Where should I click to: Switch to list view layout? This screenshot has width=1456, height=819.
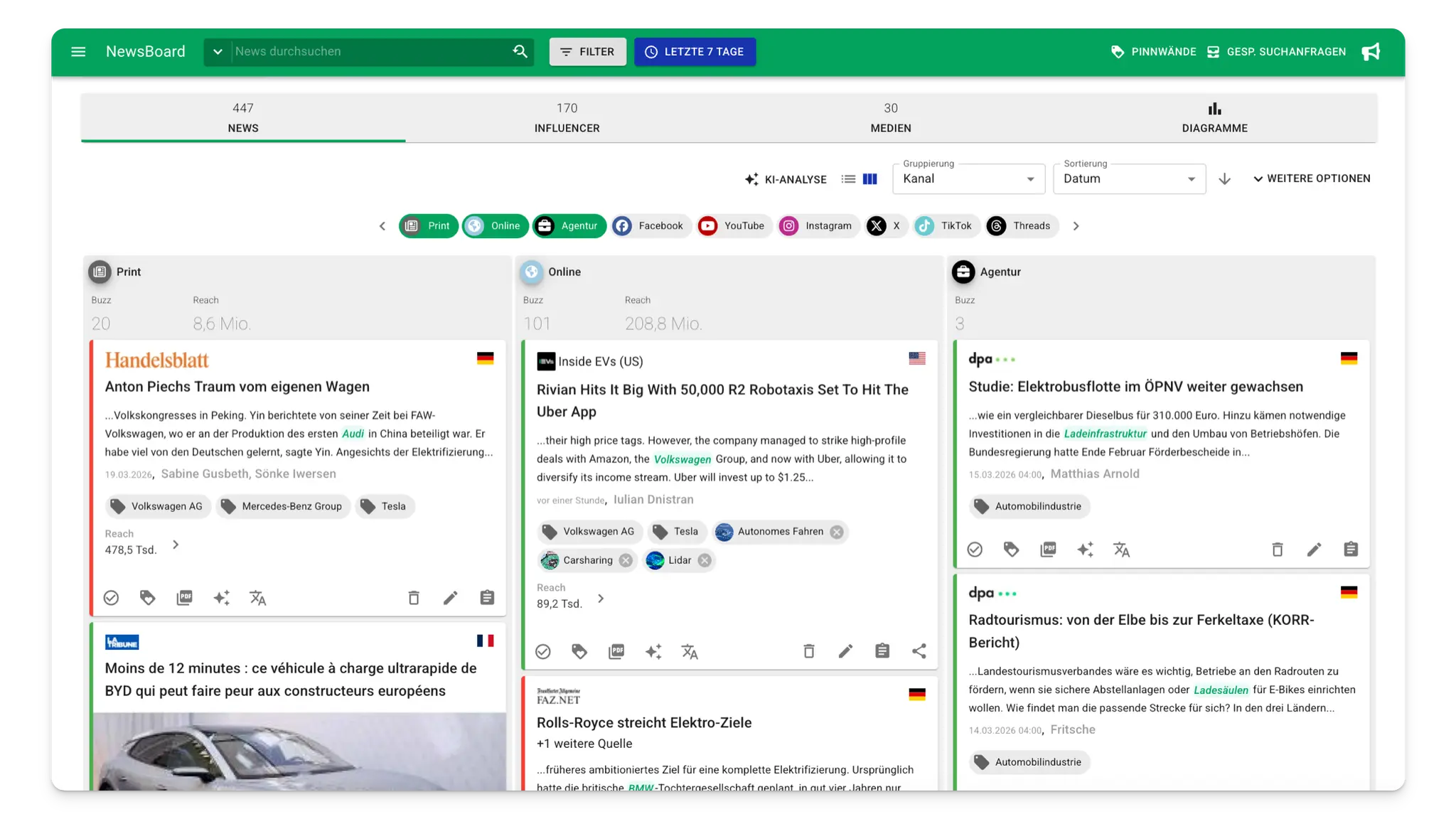click(848, 178)
